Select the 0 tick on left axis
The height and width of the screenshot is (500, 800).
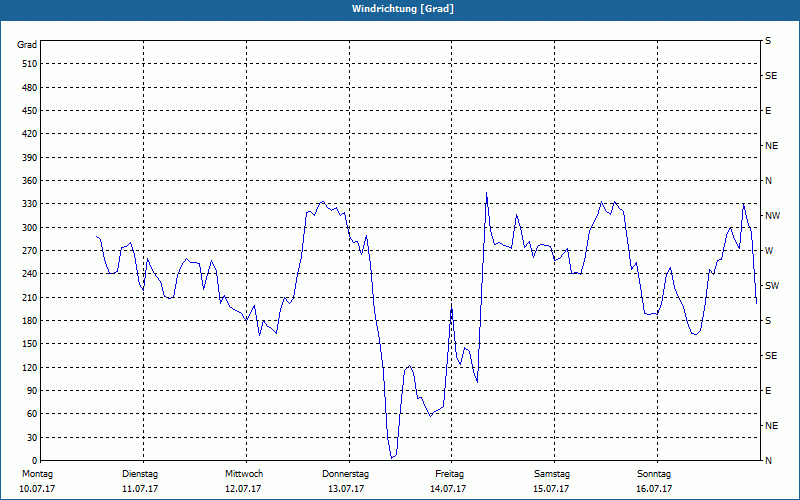tap(35, 461)
